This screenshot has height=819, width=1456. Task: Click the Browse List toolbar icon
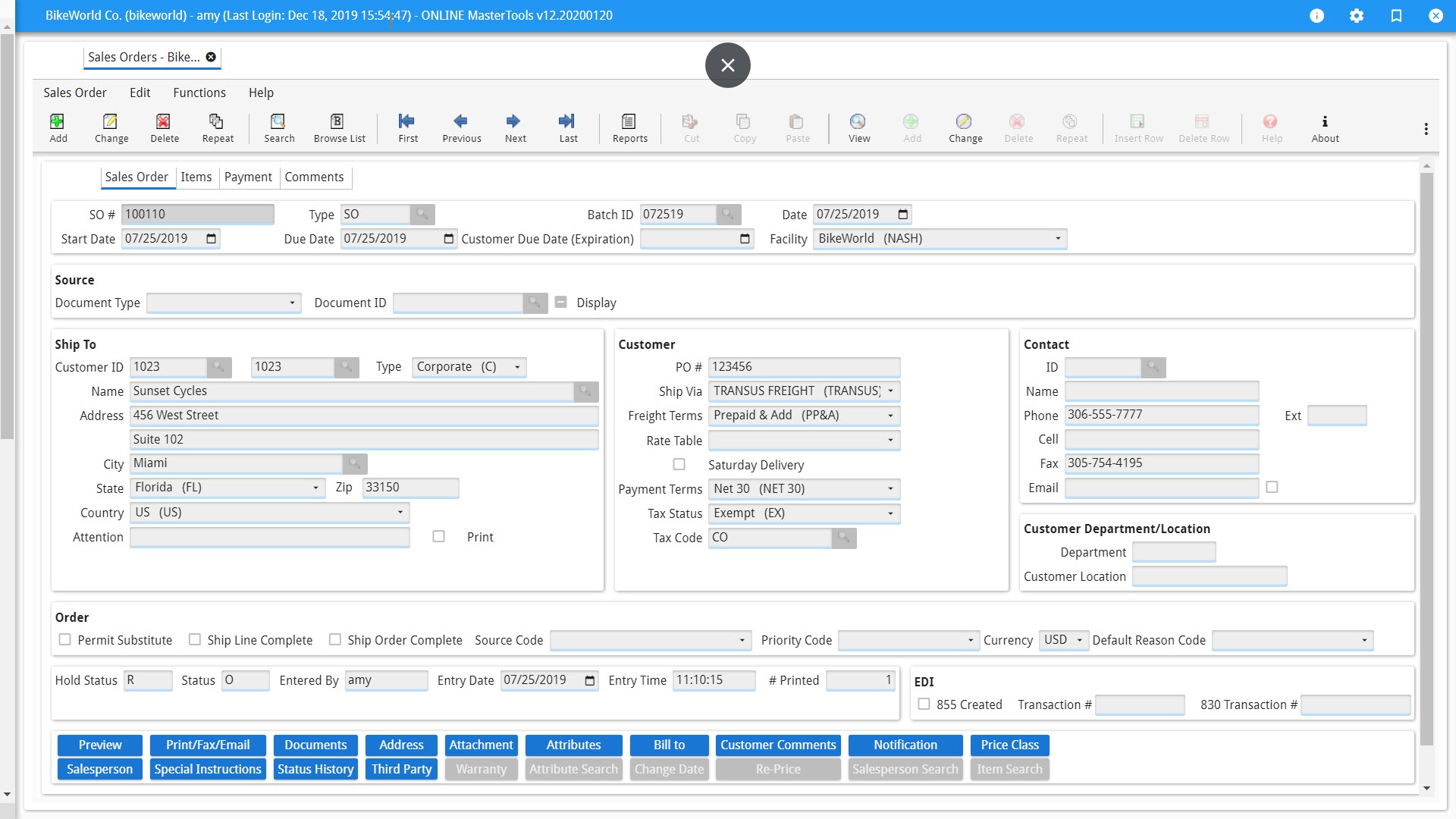(338, 122)
